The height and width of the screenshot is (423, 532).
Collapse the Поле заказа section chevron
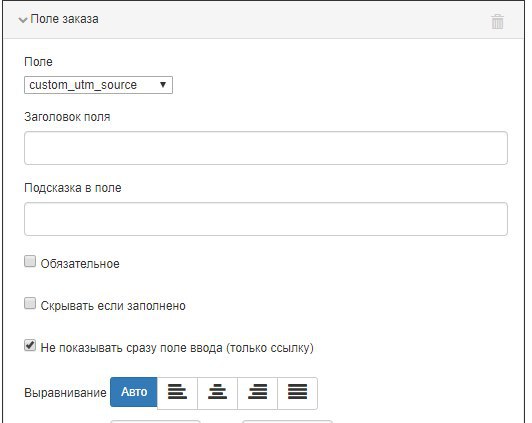pyautogui.click(x=23, y=20)
